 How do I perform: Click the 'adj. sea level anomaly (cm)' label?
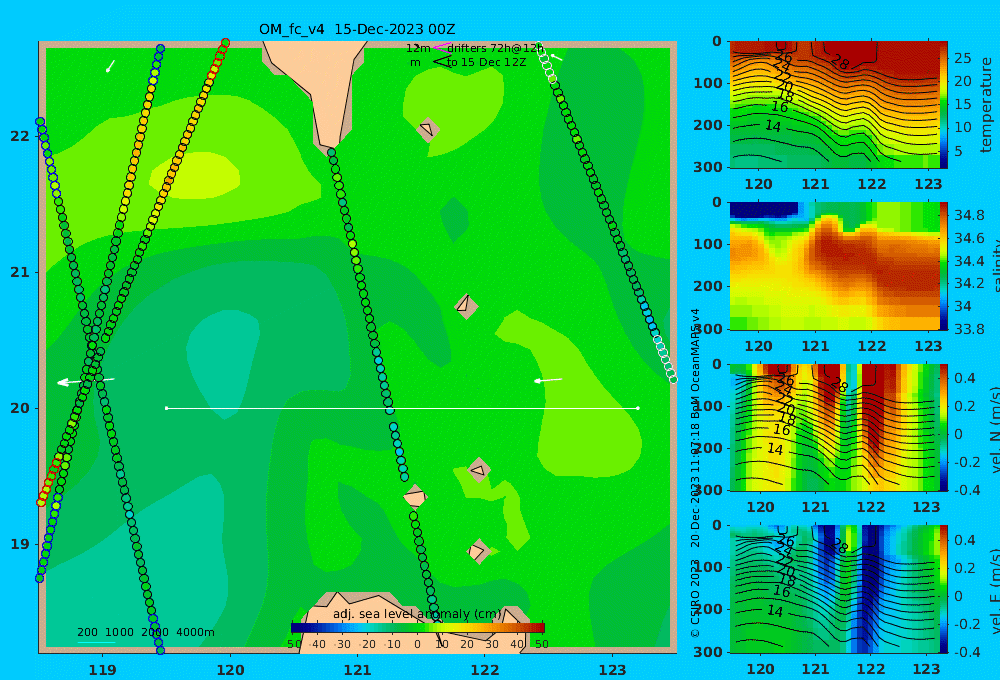[x=417, y=614]
